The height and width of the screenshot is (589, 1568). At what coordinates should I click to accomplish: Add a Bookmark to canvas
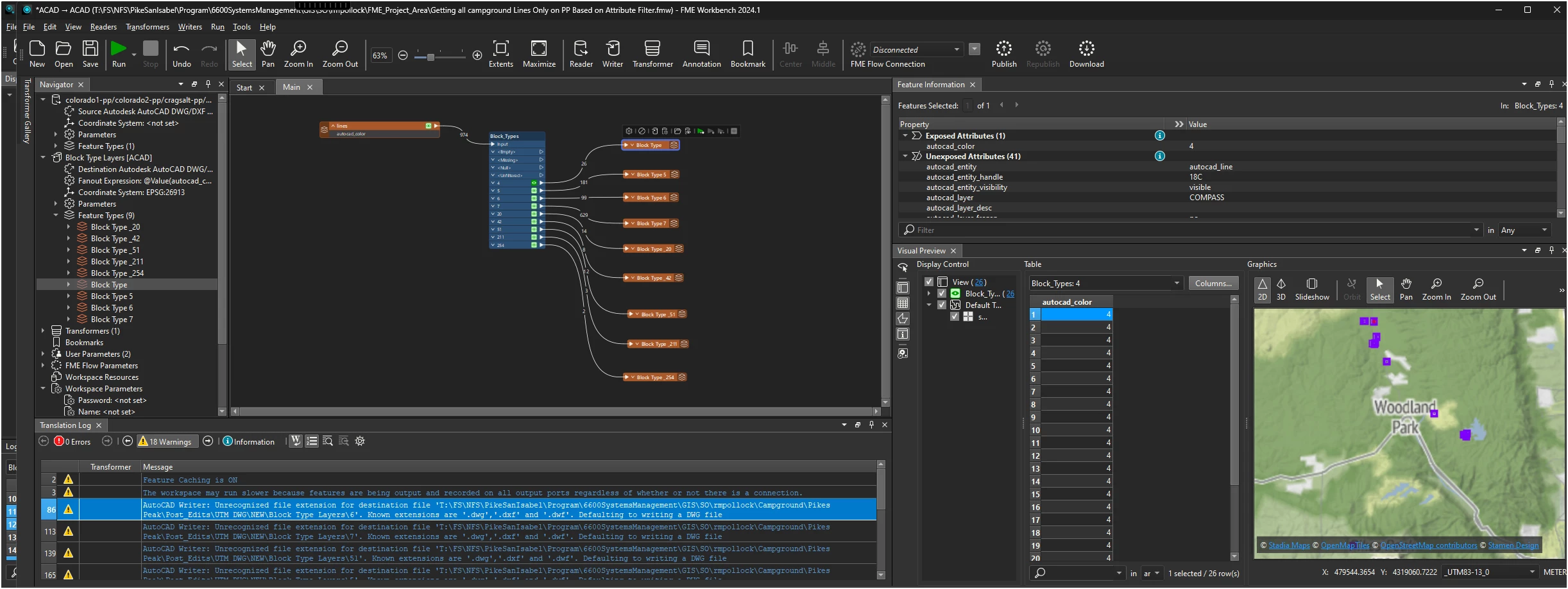tap(748, 54)
